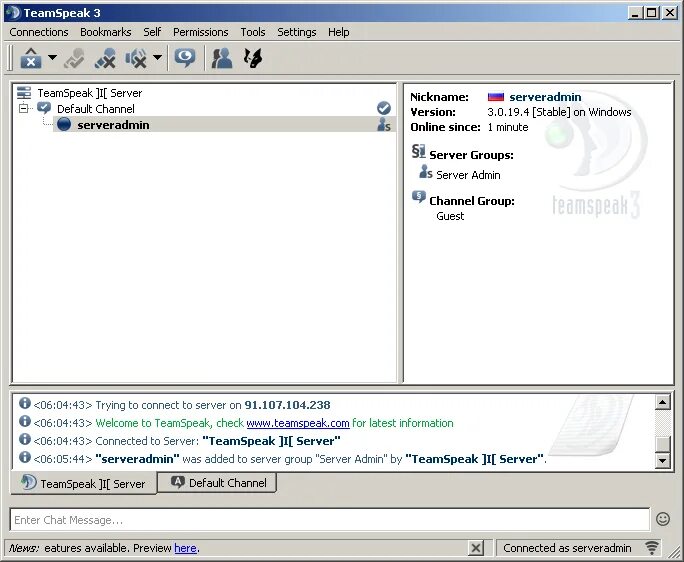Click the serveradmin blue status circle
Screen dimensions: 684x562
coord(64,124)
